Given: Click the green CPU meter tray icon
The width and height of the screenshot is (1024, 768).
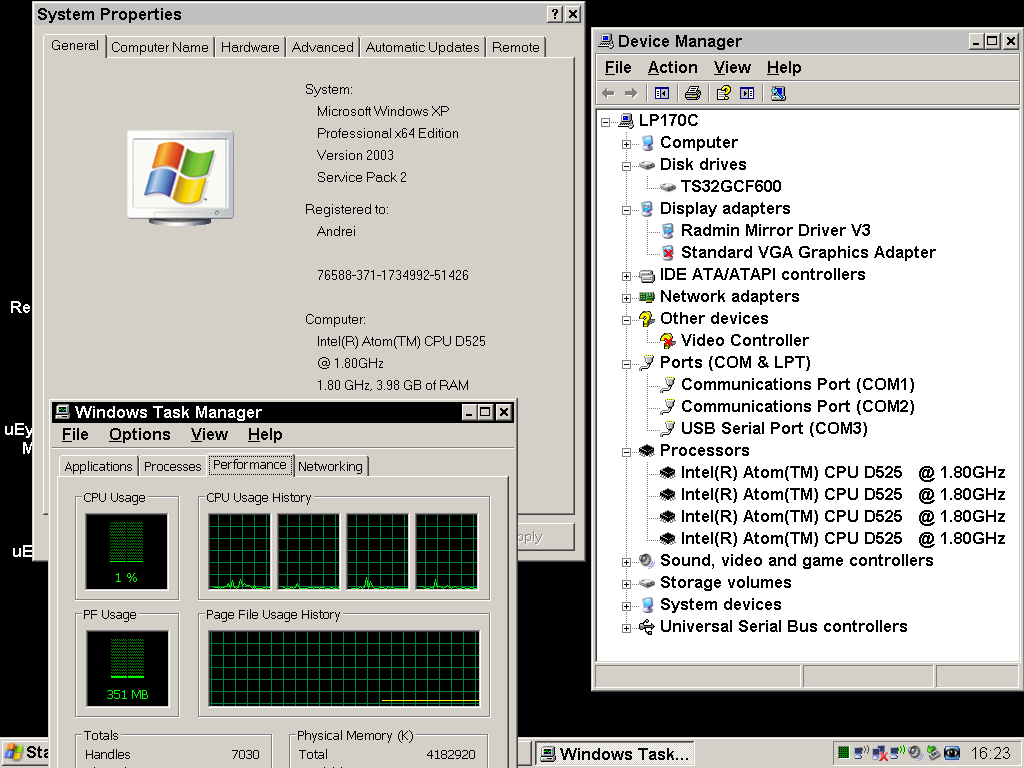Looking at the screenshot, I should point(844,753).
